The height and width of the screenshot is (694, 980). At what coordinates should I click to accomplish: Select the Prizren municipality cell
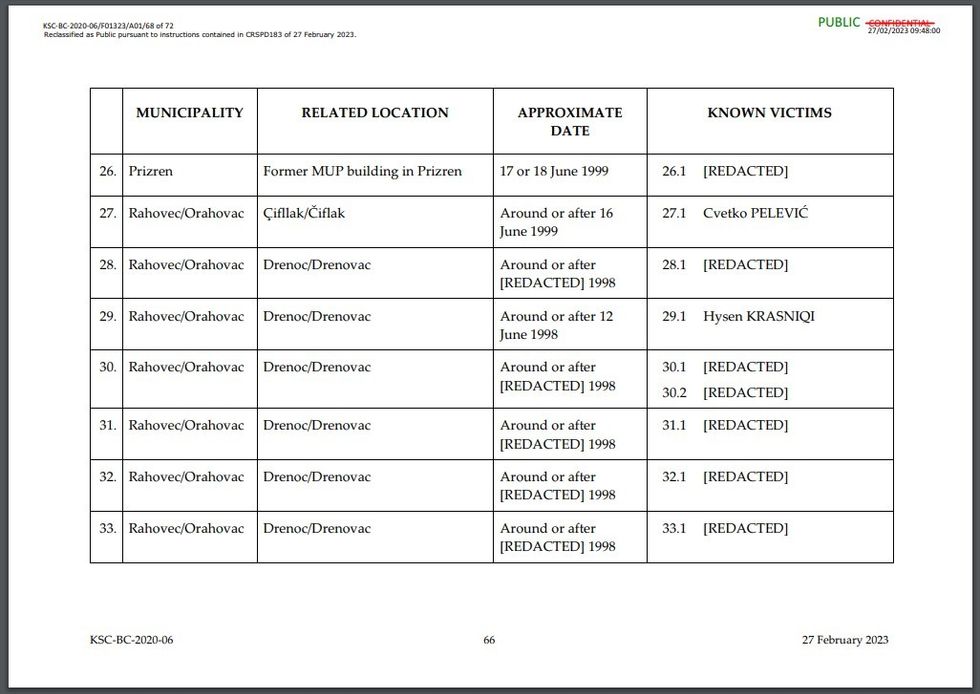coord(150,171)
